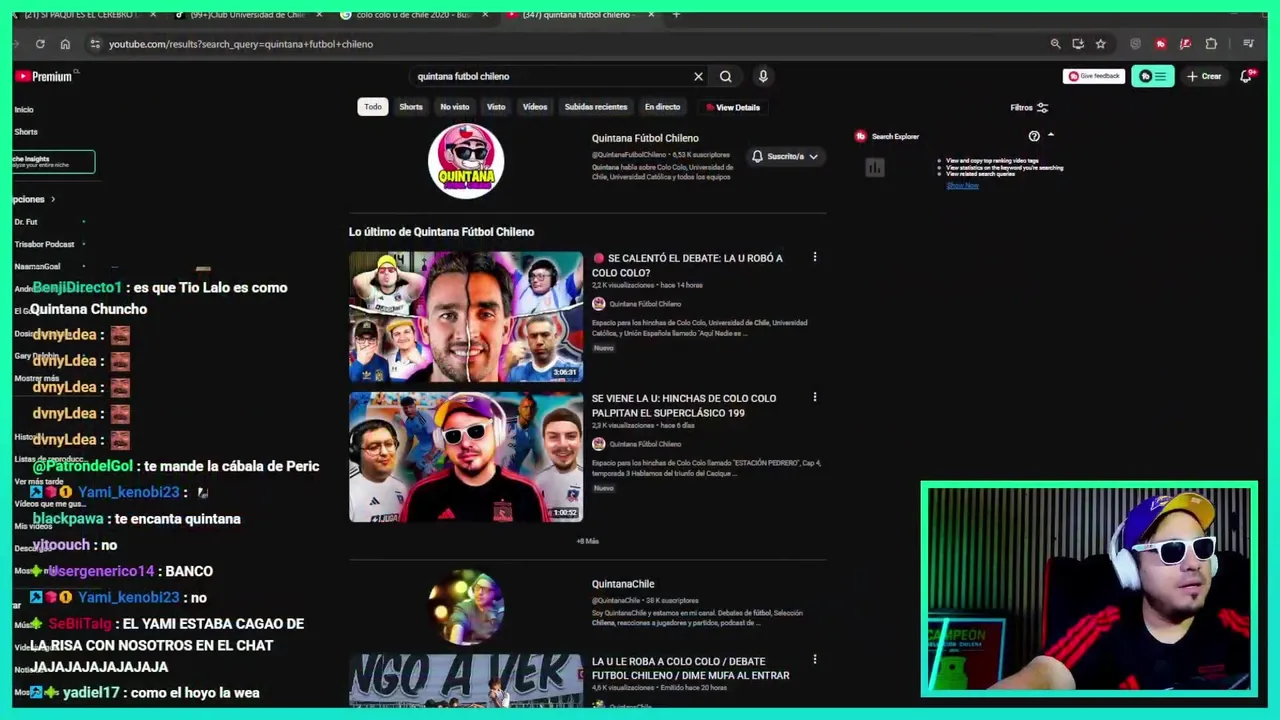Start voice search with the microphone
The height and width of the screenshot is (720, 1280).
(763, 76)
